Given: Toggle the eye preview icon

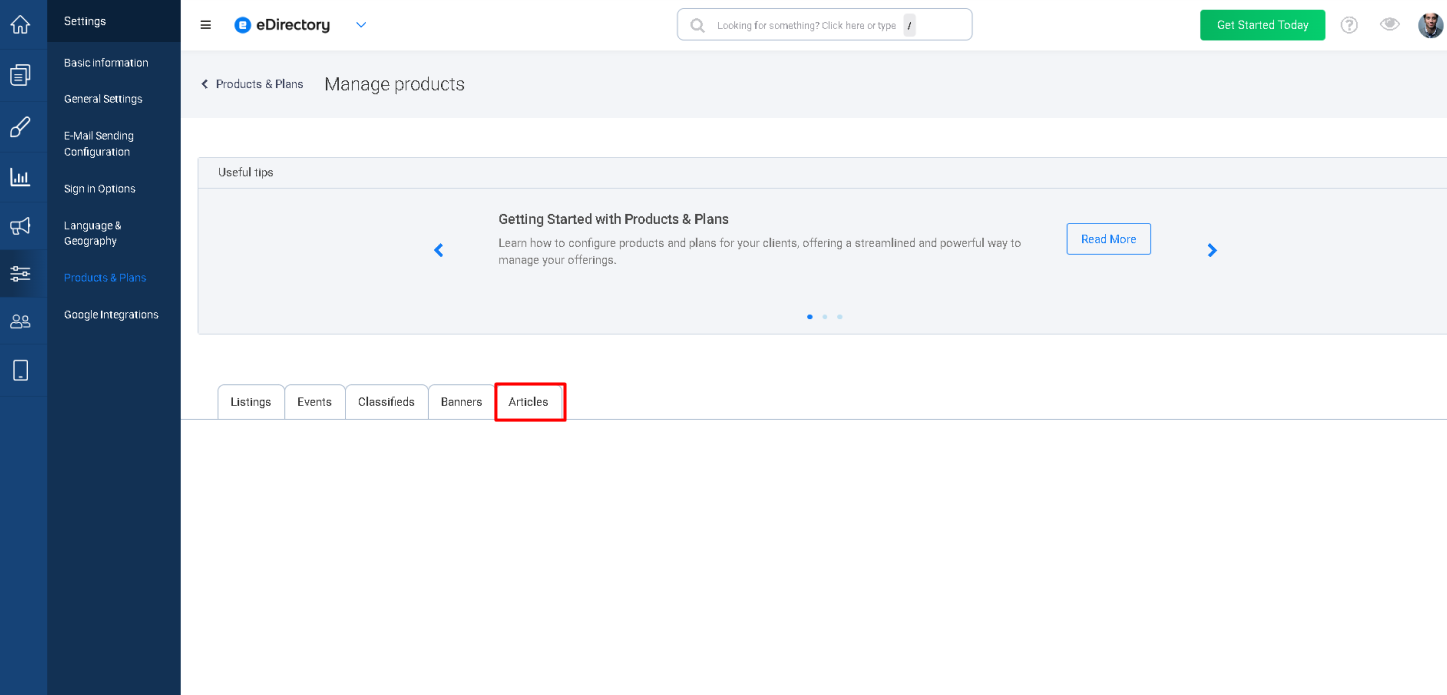Looking at the screenshot, I should tap(1389, 25).
